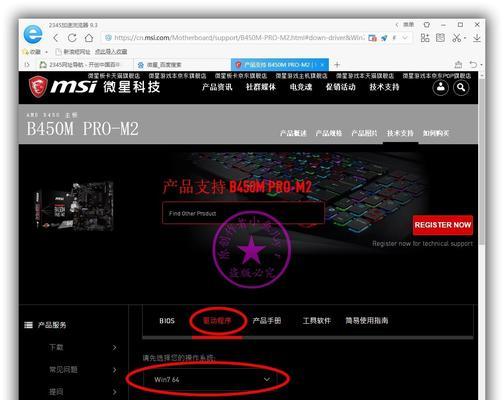Click the closed-tabs bin icon right of tabs
This screenshot has width=504, height=400.
(x=459, y=65)
